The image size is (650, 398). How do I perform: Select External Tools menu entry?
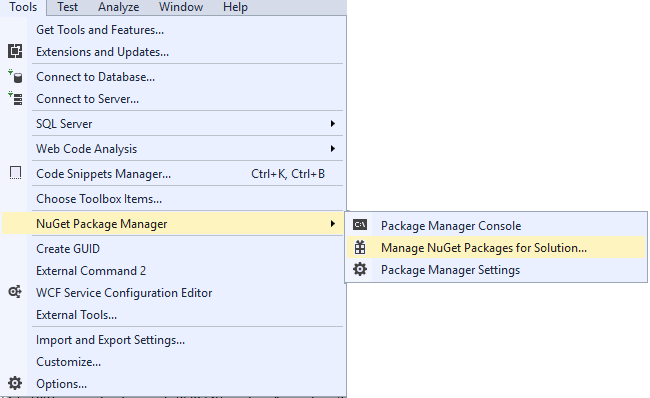point(76,315)
